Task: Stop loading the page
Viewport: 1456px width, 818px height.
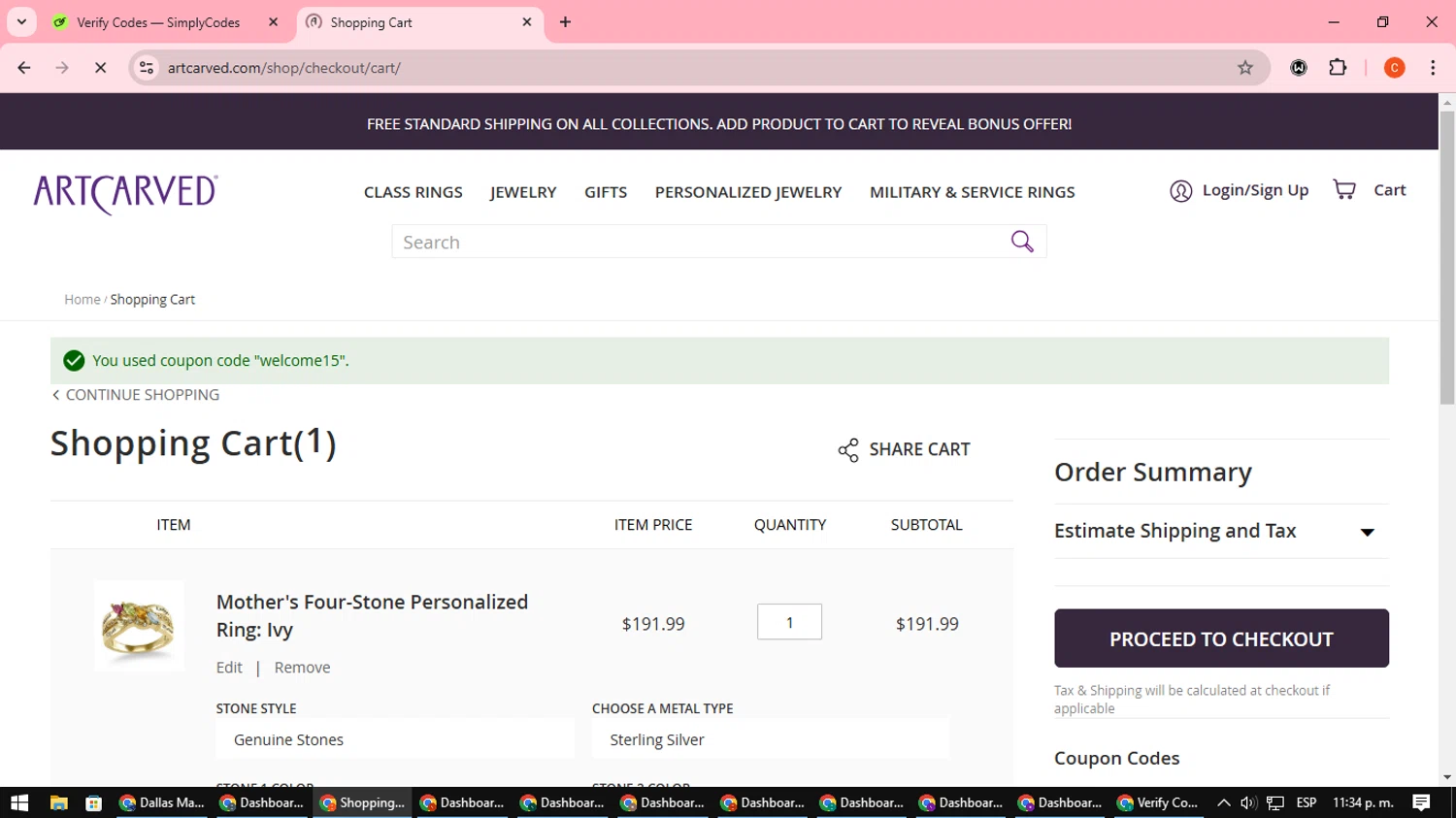Action: tap(100, 68)
